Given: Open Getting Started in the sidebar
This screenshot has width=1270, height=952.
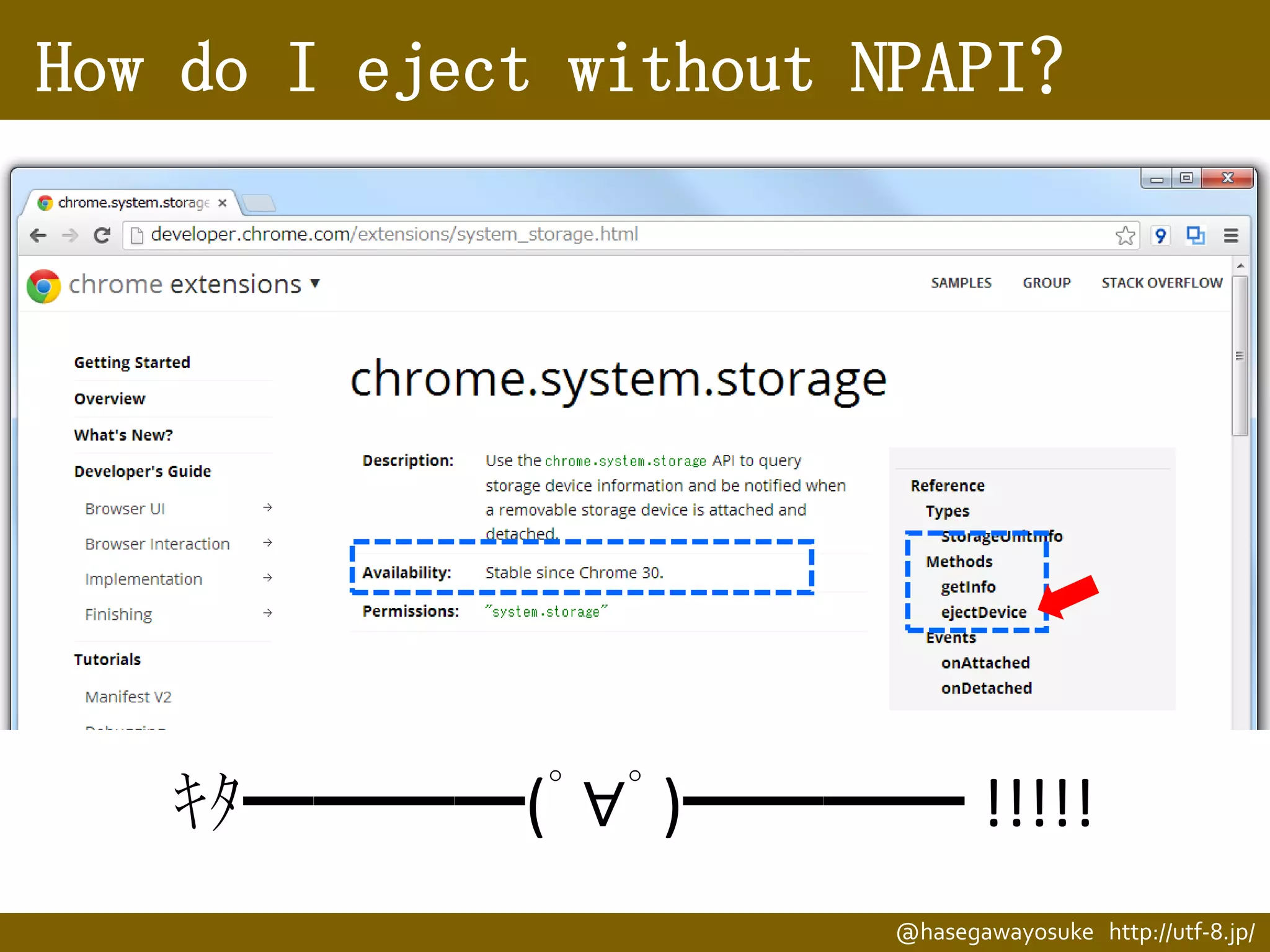Looking at the screenshot, I should tap(132, 363).
